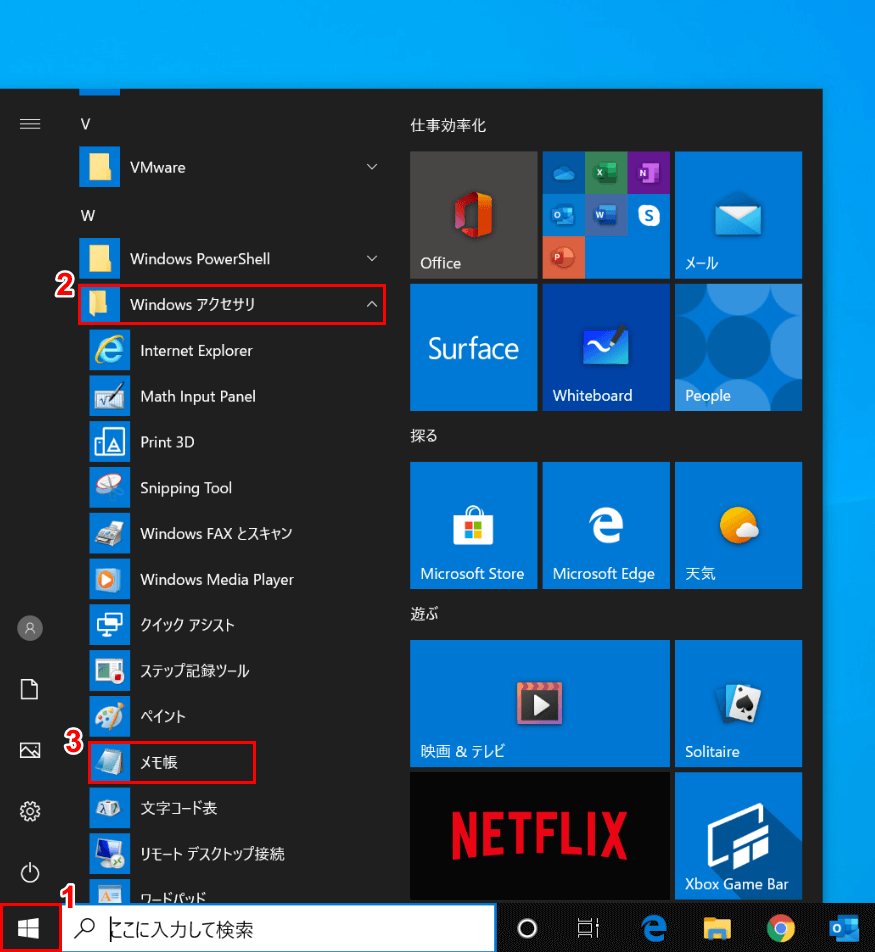Click the Power icon in Start sidebar
This screenshot has width=875, height=952.
point(30,872)
